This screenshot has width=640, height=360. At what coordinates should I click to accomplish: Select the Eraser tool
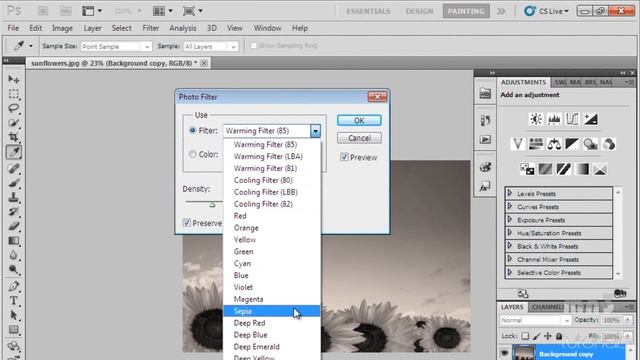click(13, 226)
